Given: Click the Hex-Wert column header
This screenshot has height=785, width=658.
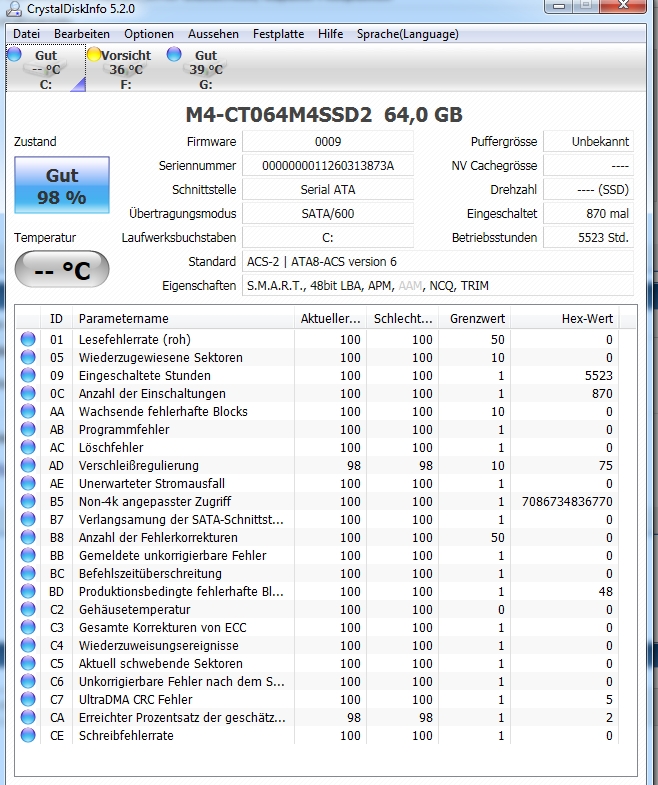Looking at the screenshot, I should [x=565, y=318].
